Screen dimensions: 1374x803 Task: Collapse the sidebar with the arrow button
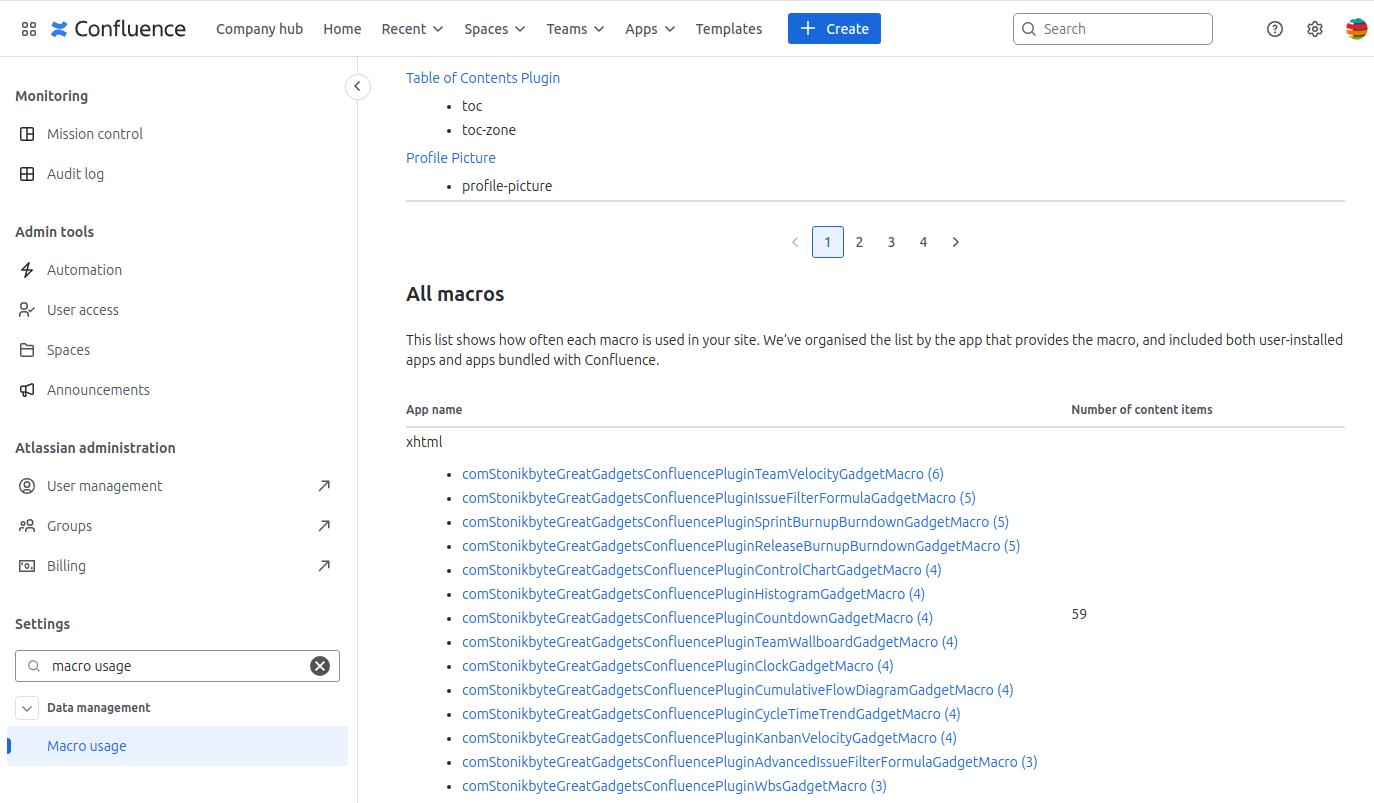point(357,87)
